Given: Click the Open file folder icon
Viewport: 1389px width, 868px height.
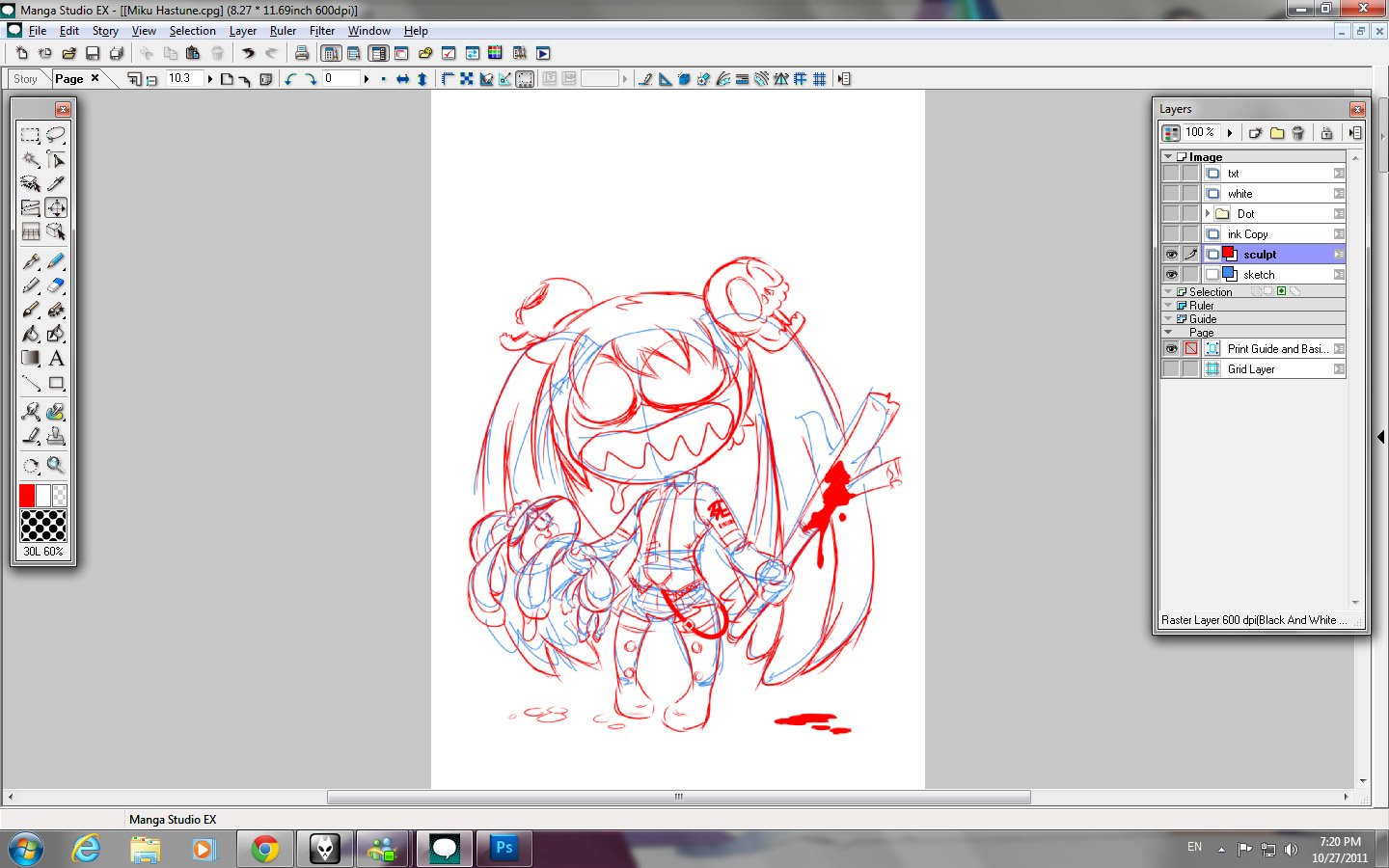Looking at the screenshot, I should click(69, 53).
